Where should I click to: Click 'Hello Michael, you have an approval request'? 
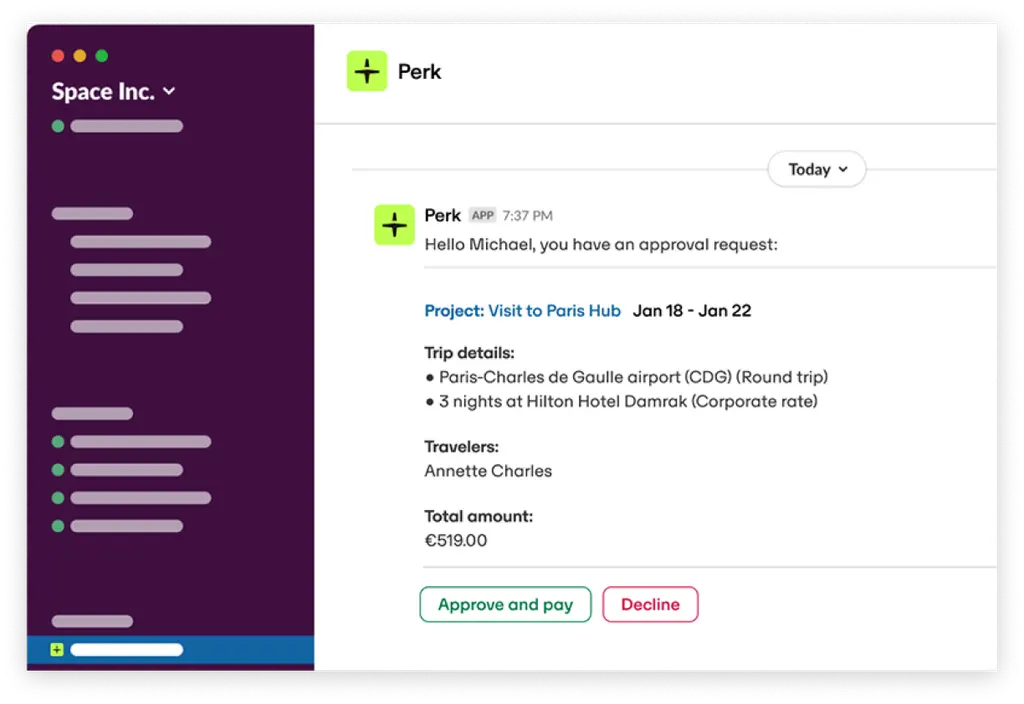(601, 245)
